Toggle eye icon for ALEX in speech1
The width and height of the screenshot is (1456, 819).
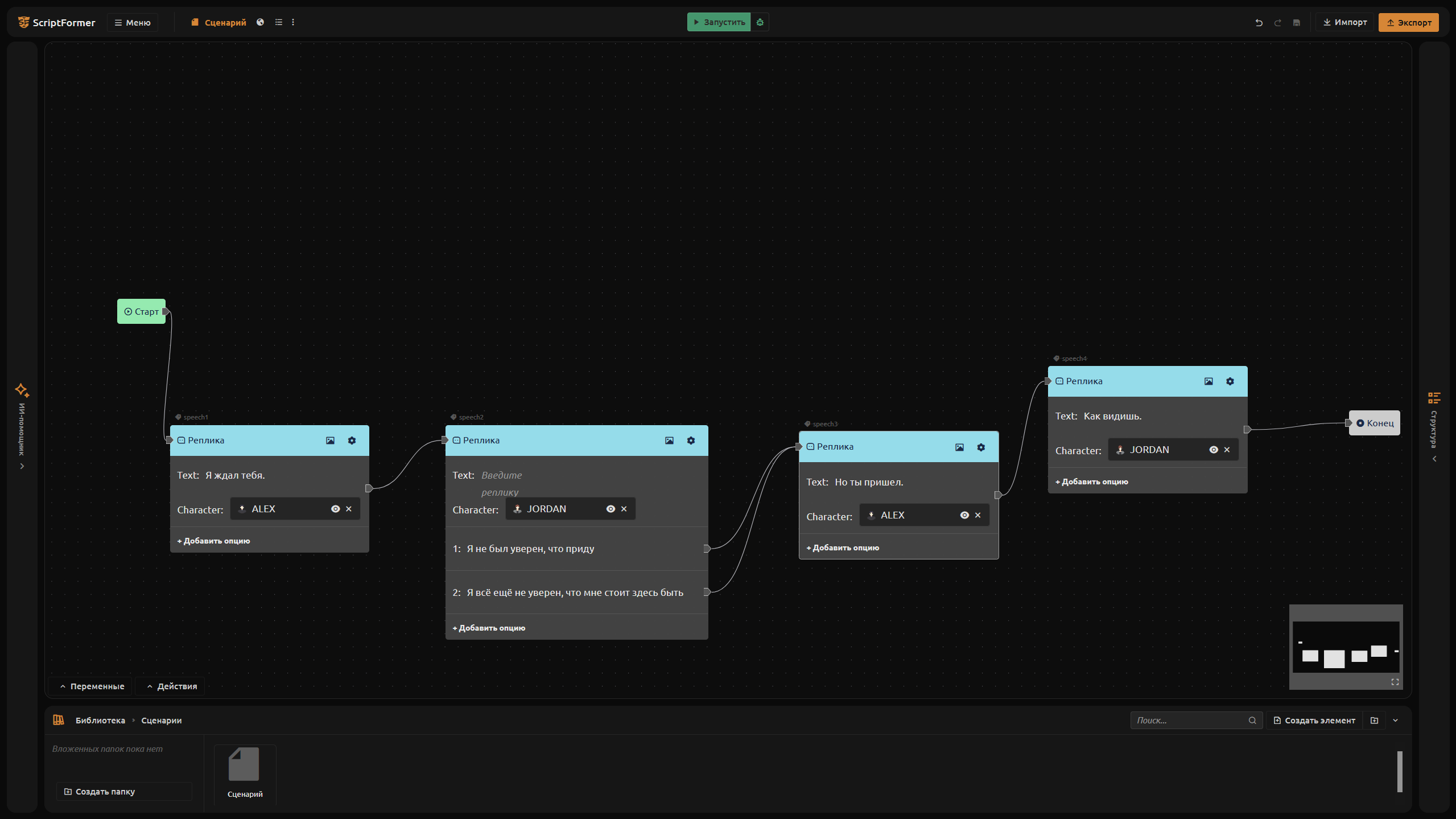[x=335, y=509]
